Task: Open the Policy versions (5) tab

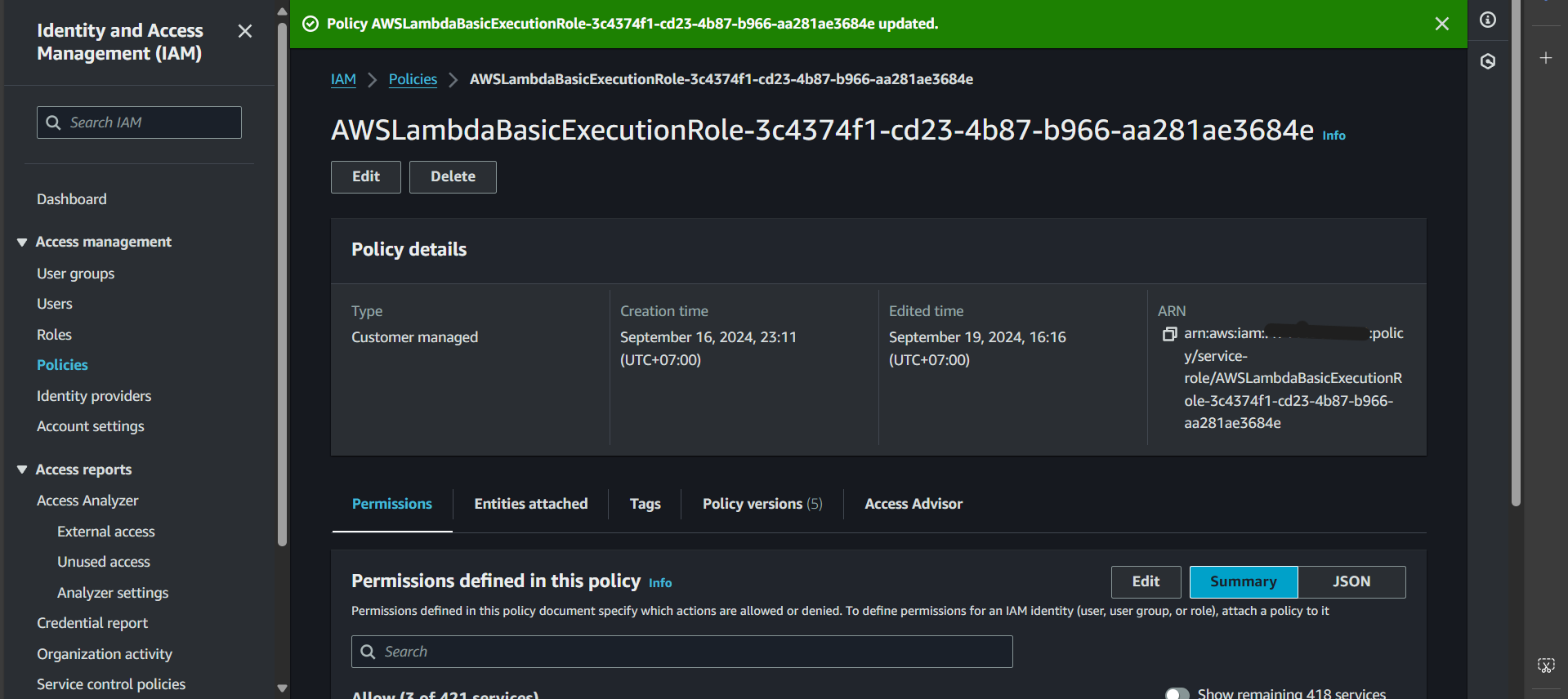Action: (x=762, y=504)
